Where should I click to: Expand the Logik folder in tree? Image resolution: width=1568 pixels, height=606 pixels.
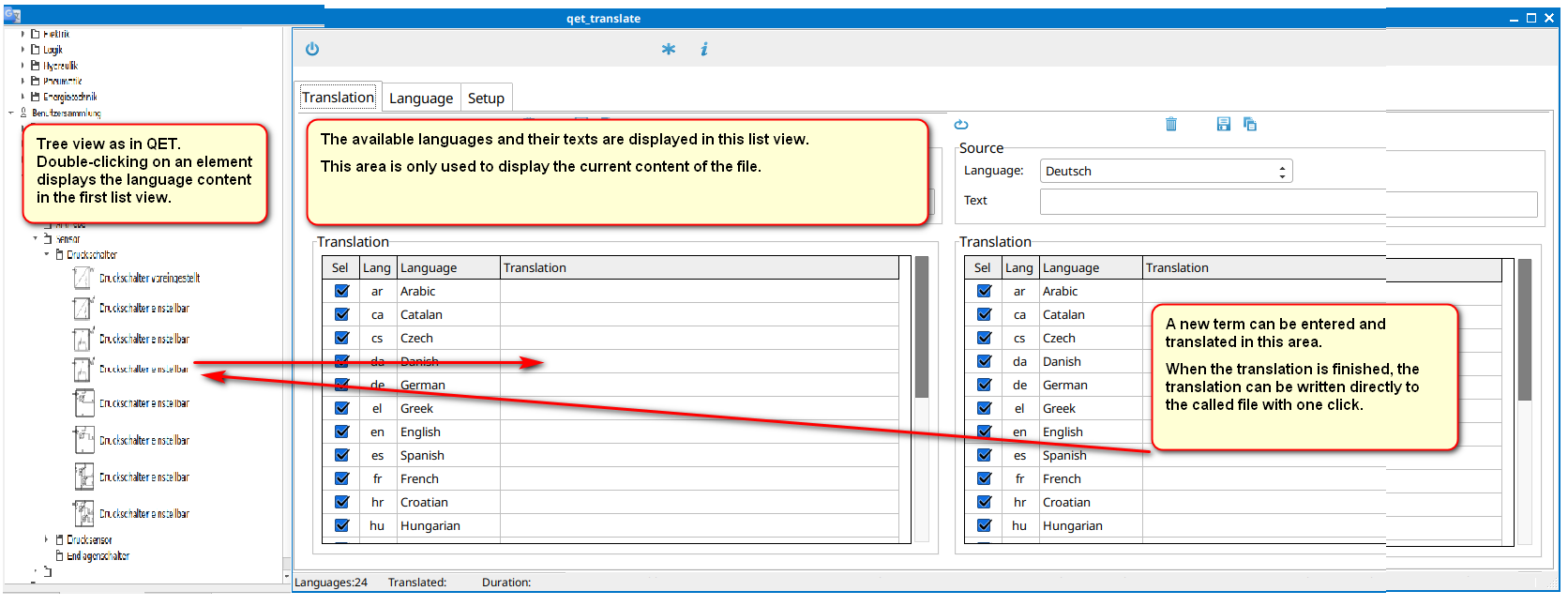[23, 50]
